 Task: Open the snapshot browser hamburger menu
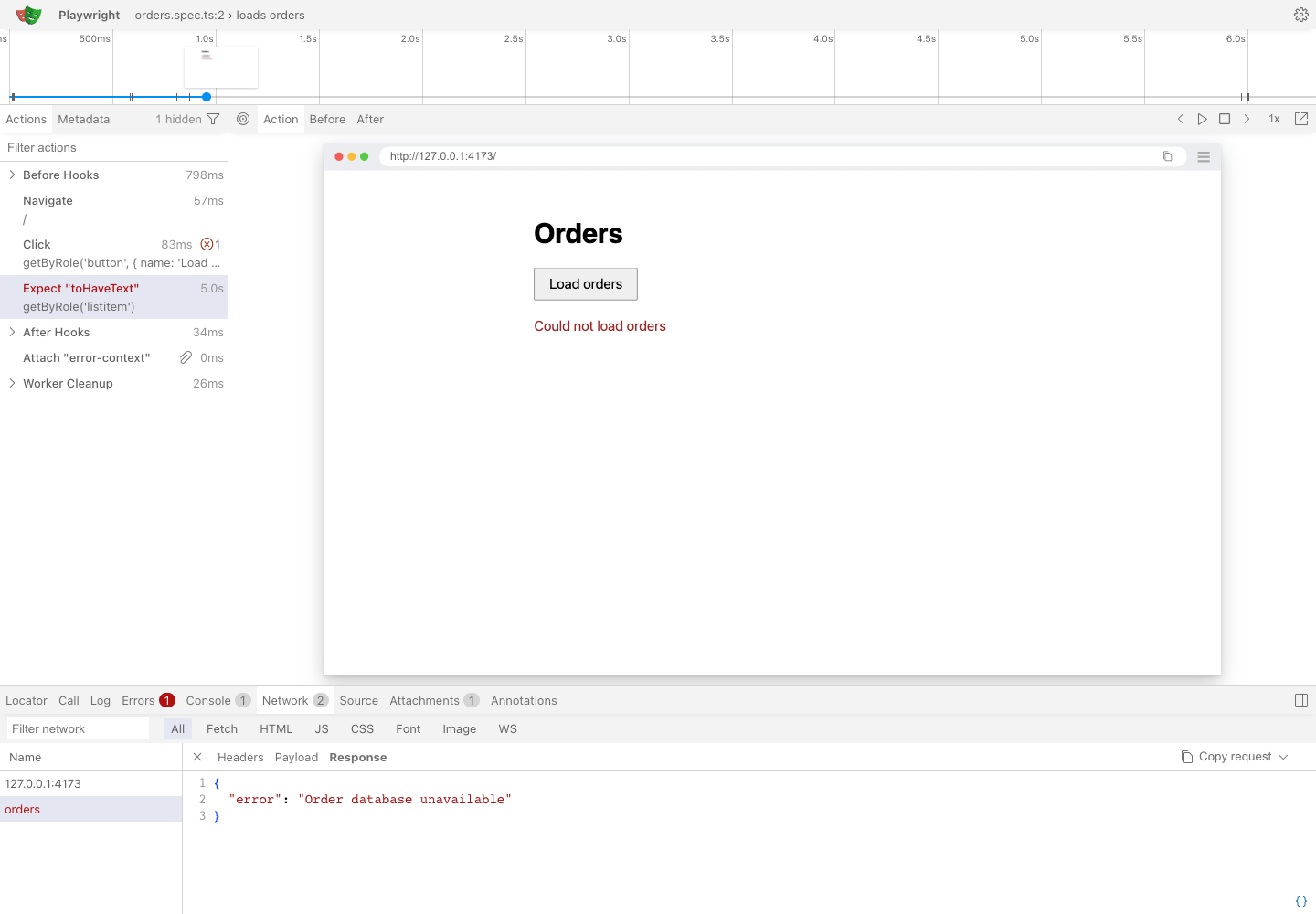(x=1204, y=156)
